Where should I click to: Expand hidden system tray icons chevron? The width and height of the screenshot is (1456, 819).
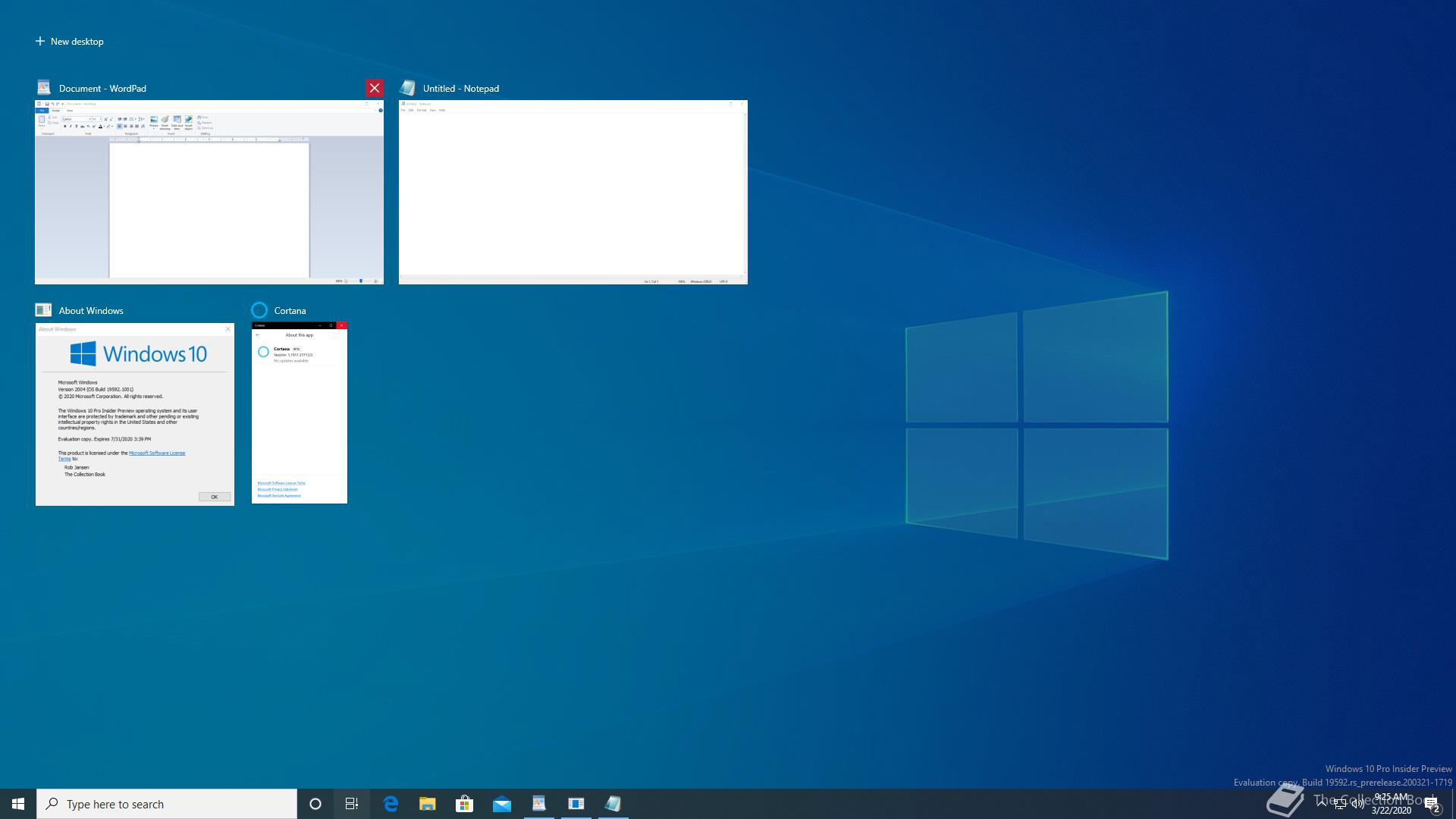[x=1321, y=802]
